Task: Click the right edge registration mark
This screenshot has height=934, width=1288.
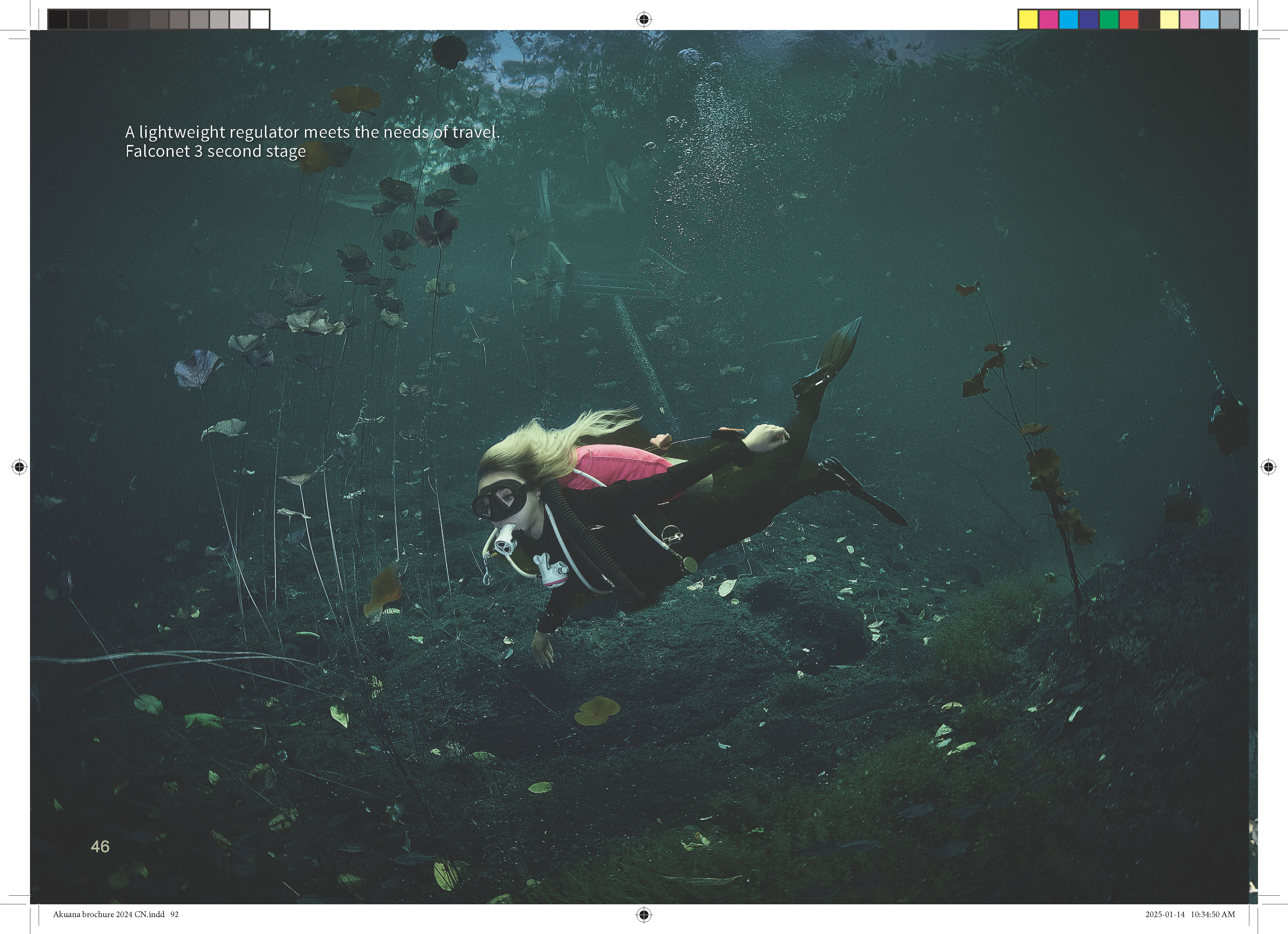Action: coord(1269,467)
